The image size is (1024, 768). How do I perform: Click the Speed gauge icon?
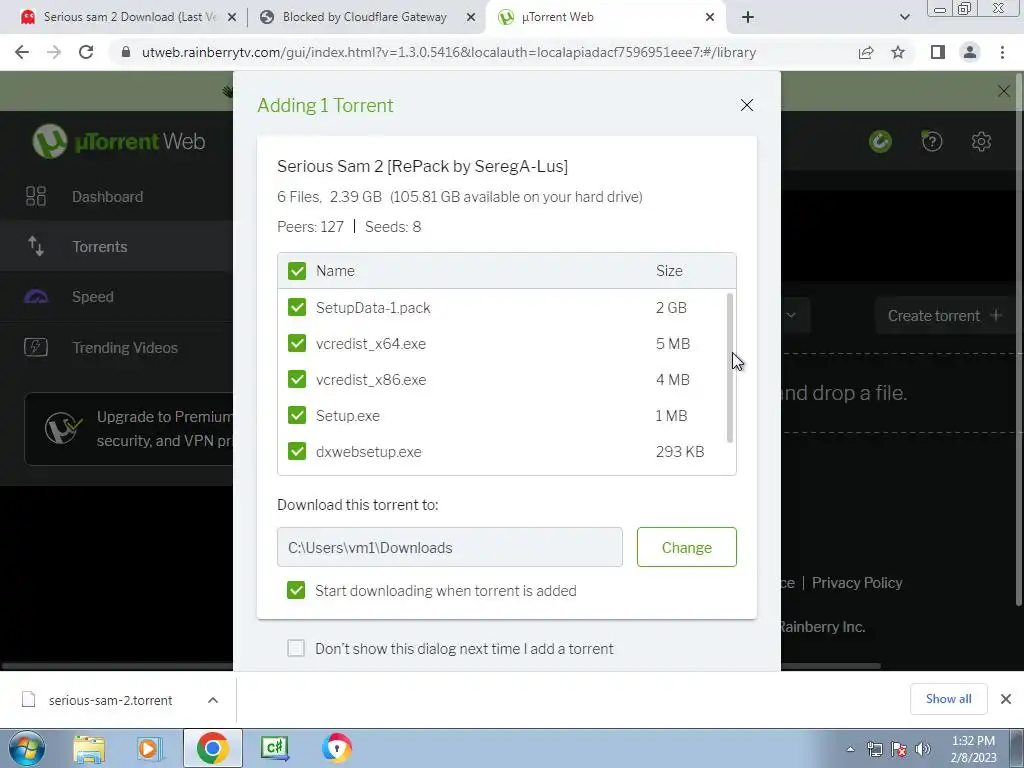click(36, 297)
